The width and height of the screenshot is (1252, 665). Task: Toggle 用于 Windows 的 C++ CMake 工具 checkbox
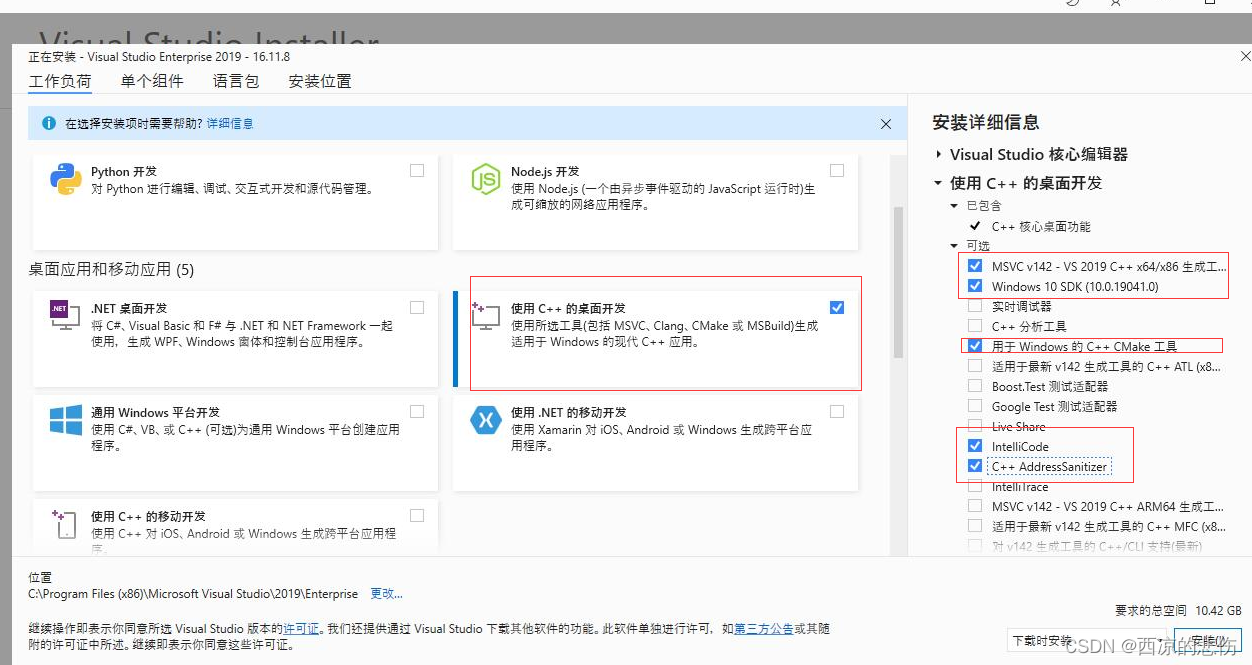975,346
